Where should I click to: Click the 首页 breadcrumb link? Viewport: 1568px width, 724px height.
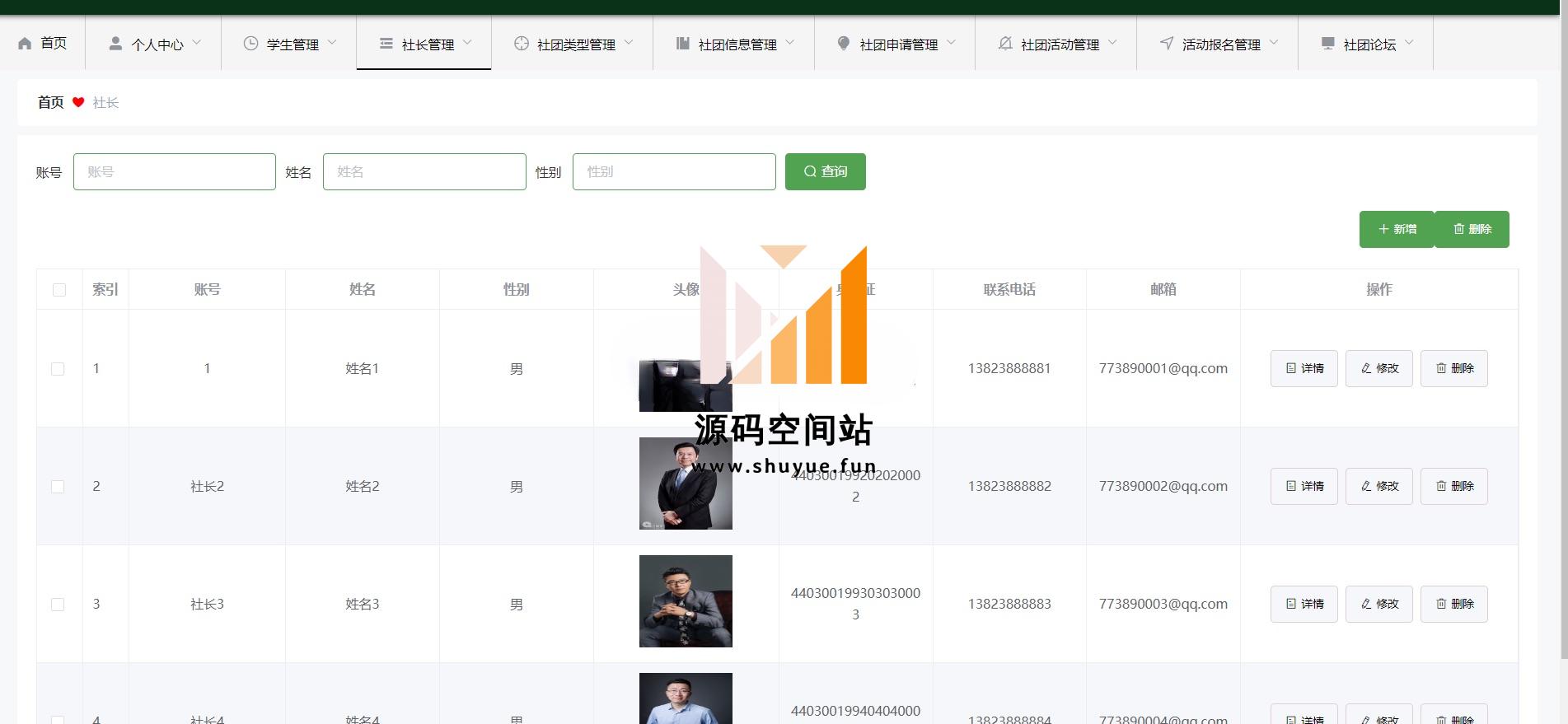tap(50, 102)
